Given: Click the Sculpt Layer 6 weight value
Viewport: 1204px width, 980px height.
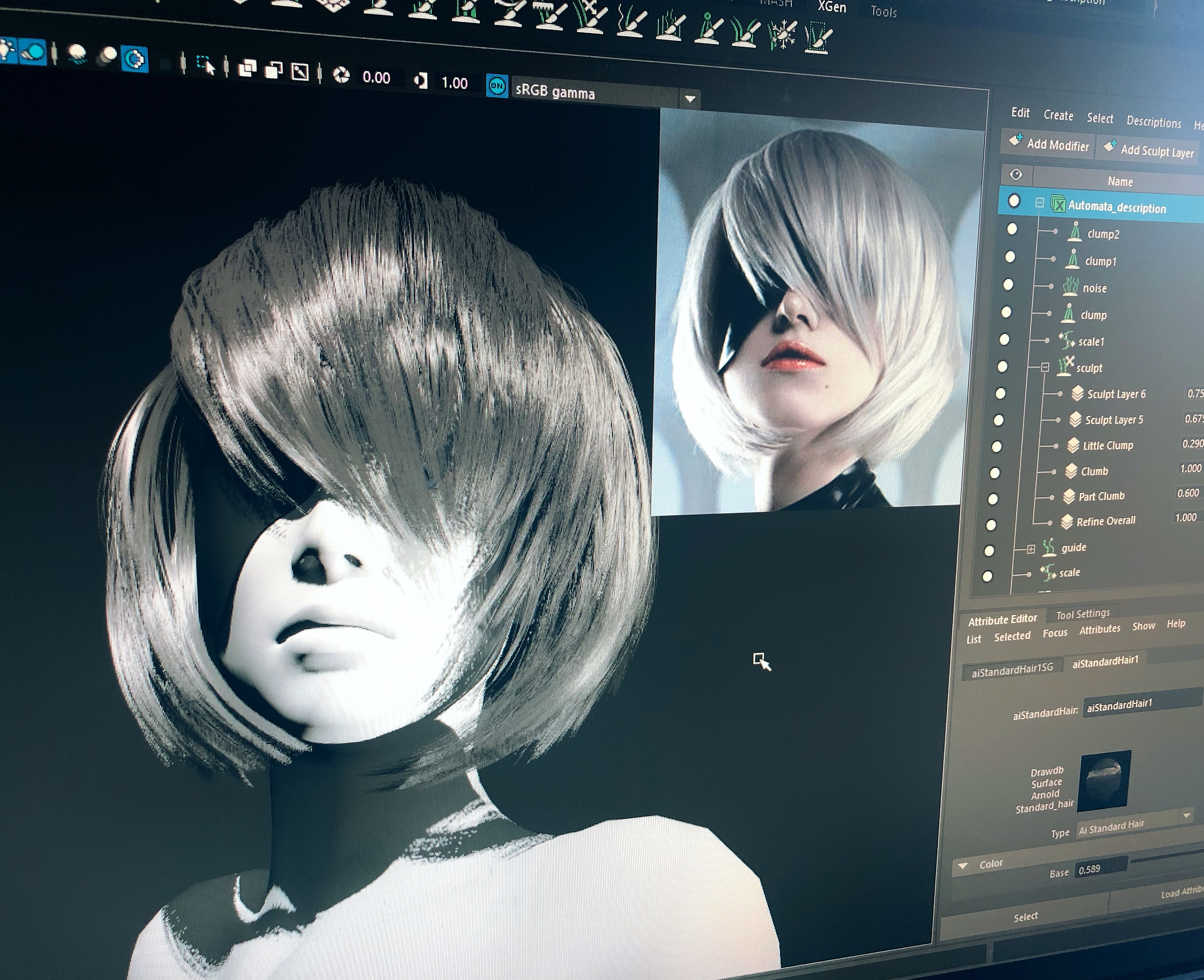Looking at the screenshot, I should [x=1194, y=393].
